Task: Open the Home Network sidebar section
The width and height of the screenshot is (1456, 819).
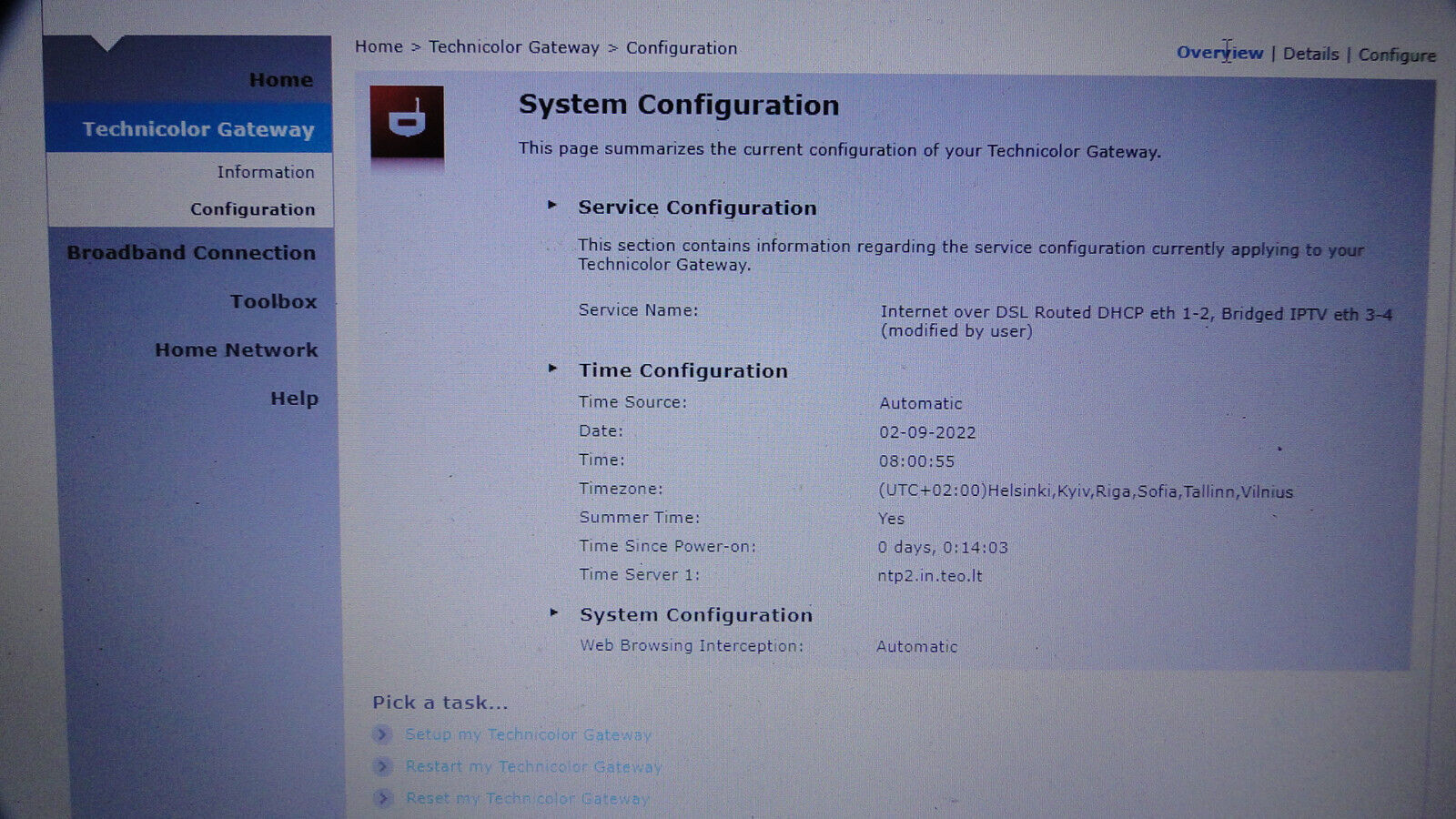Action: pyautogui.click(x=237, y=349)
